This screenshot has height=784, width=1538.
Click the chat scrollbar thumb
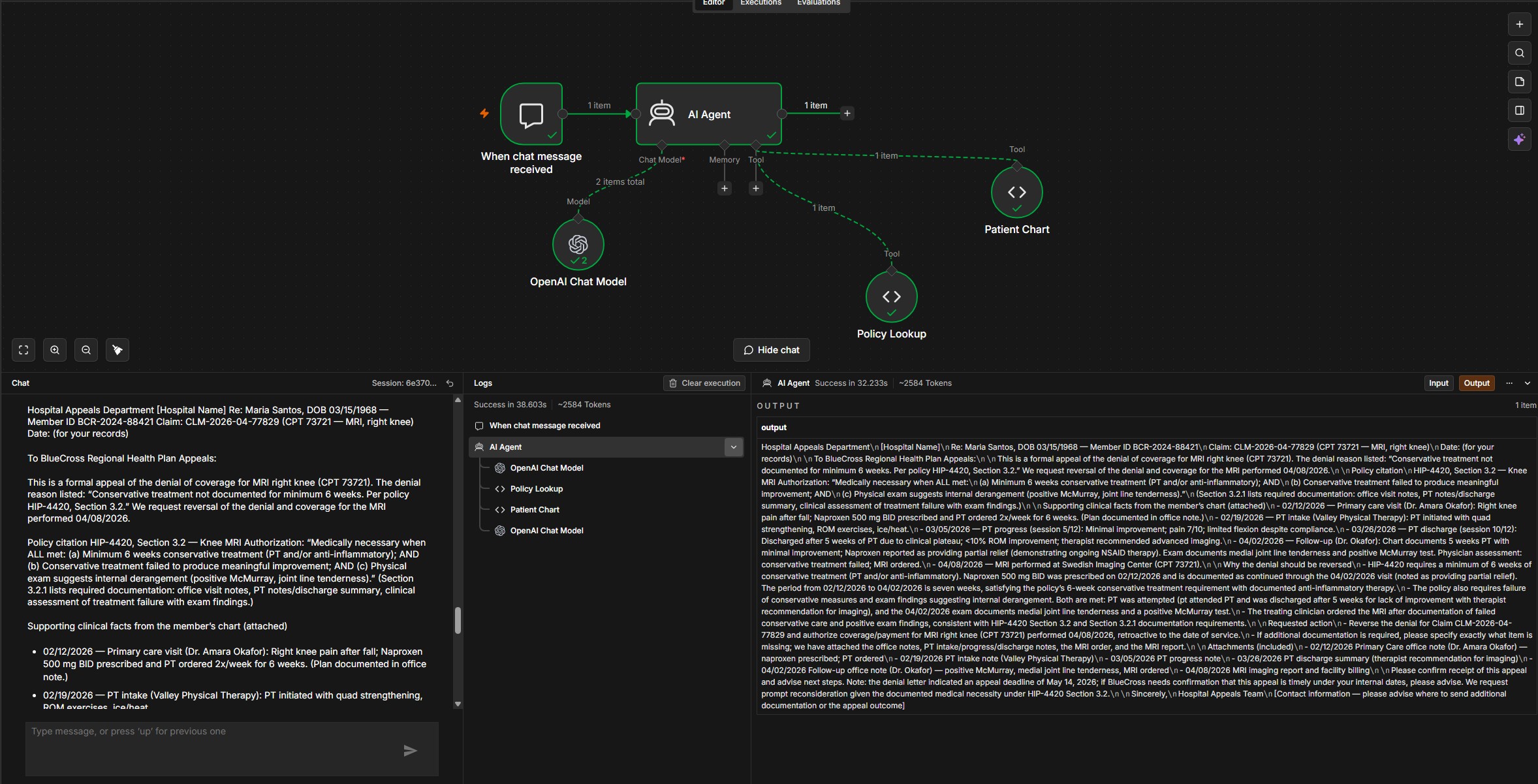click(x=458, y=620)
